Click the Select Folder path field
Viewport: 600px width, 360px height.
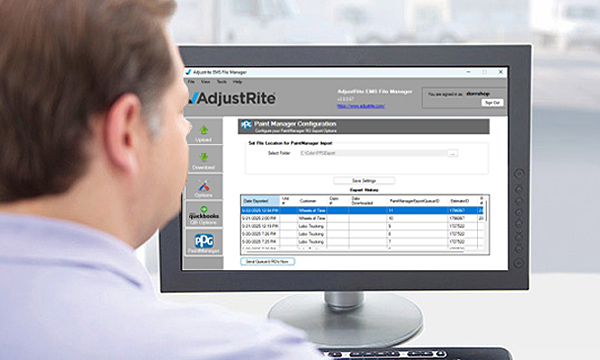coord(373,153)
